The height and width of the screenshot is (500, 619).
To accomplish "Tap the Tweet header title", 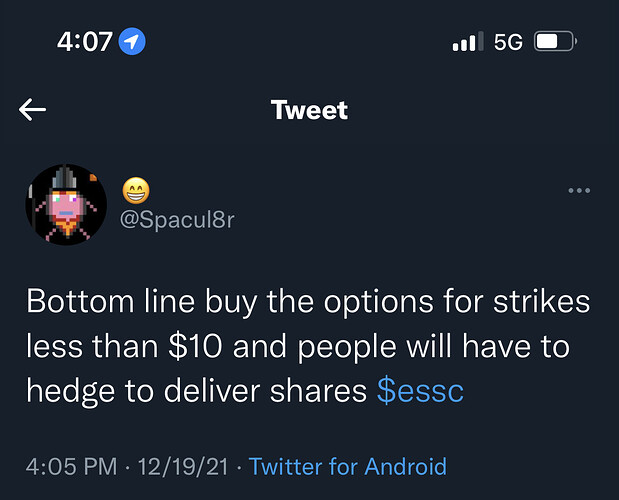I will (x=310, y=110).
